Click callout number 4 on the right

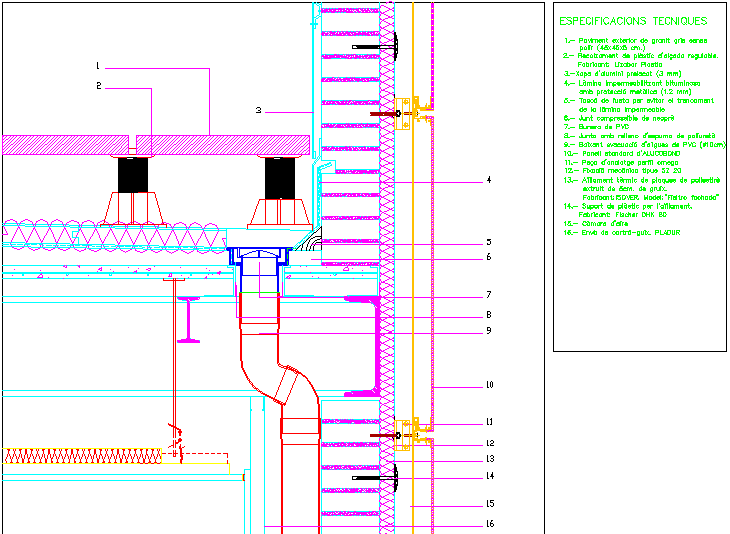[x=489, y=181]
